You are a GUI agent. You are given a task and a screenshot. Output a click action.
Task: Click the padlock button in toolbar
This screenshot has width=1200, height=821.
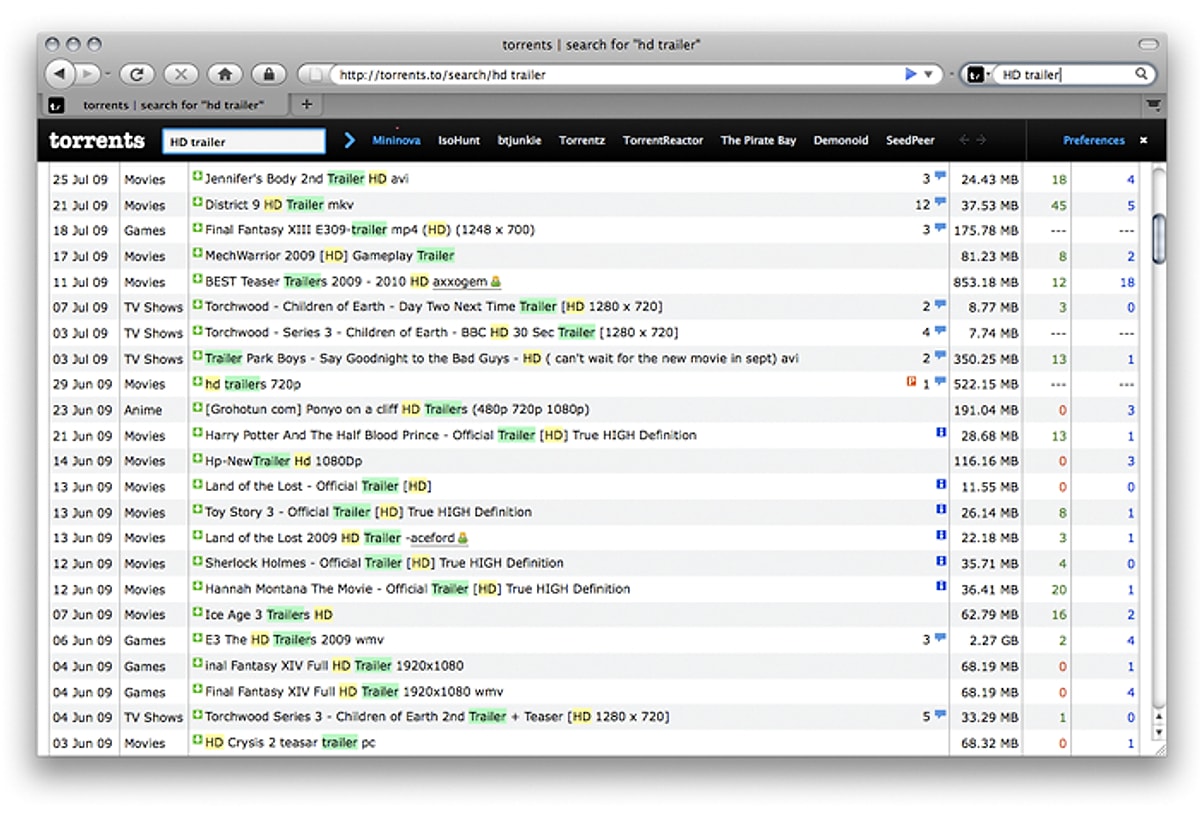click(x=268, y=74)
